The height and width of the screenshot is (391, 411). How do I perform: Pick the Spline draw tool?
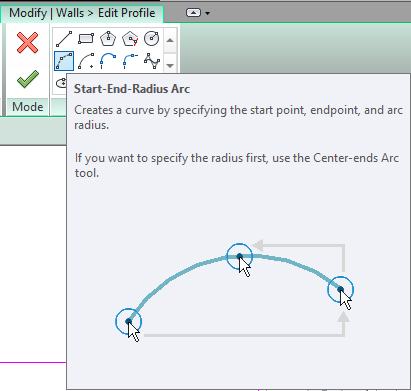(x=152, y=61)
